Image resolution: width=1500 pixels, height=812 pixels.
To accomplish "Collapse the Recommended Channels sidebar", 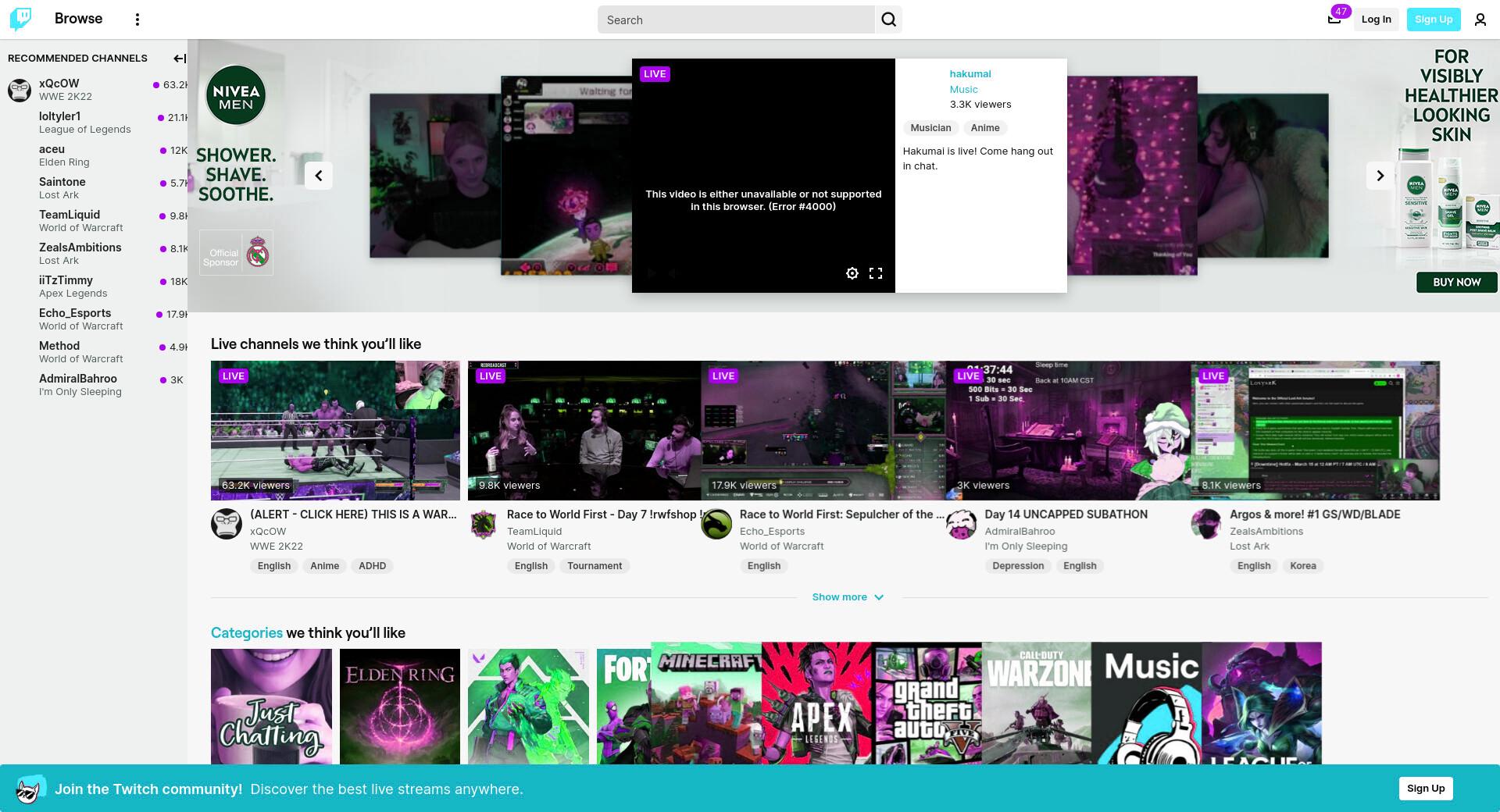I will click(x=179, y=59).
